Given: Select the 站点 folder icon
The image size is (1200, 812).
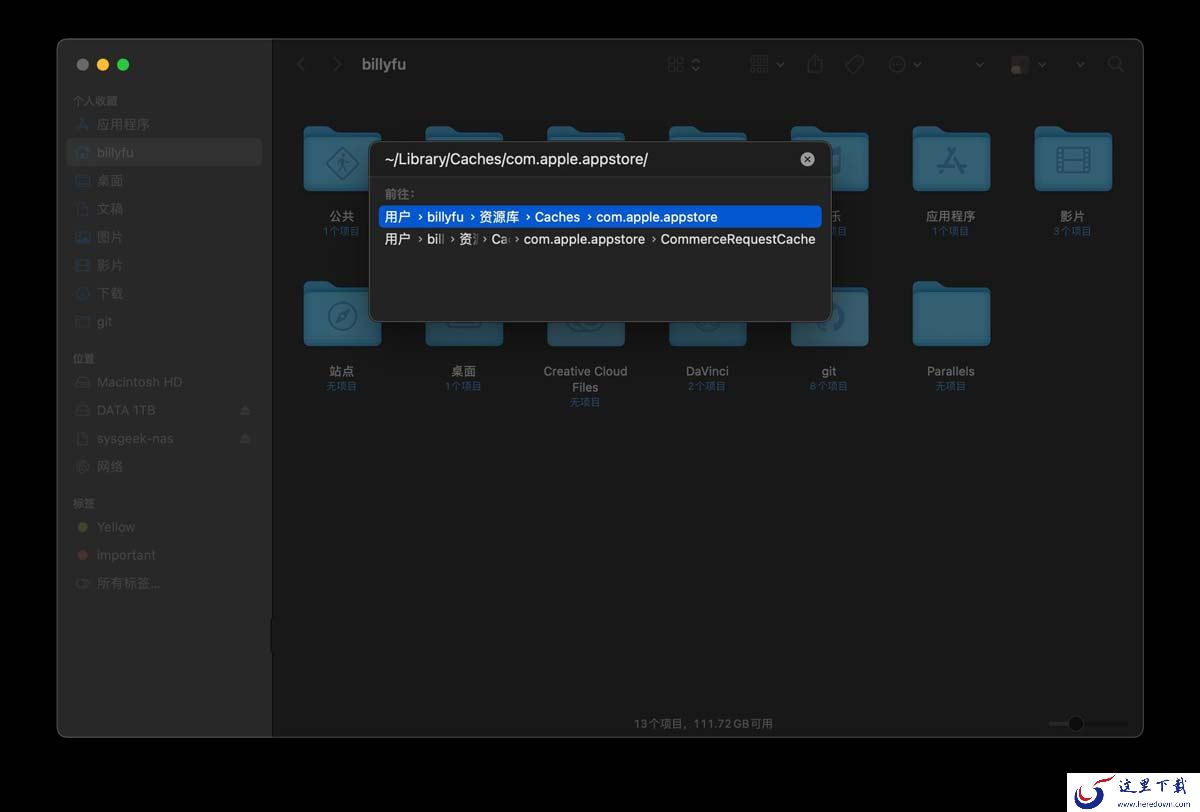Looking at the screenshot, I should pyautogui.click(x=342, y=315).
